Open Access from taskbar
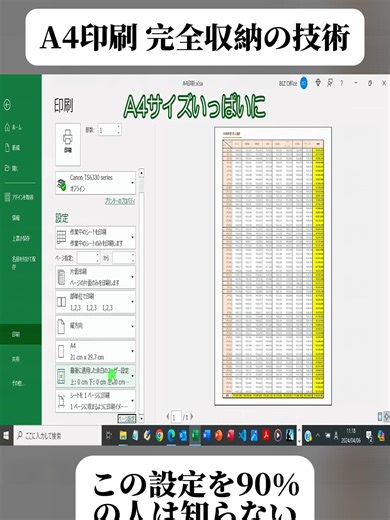This screenshot has width=390, height=520. click(231, 435)
